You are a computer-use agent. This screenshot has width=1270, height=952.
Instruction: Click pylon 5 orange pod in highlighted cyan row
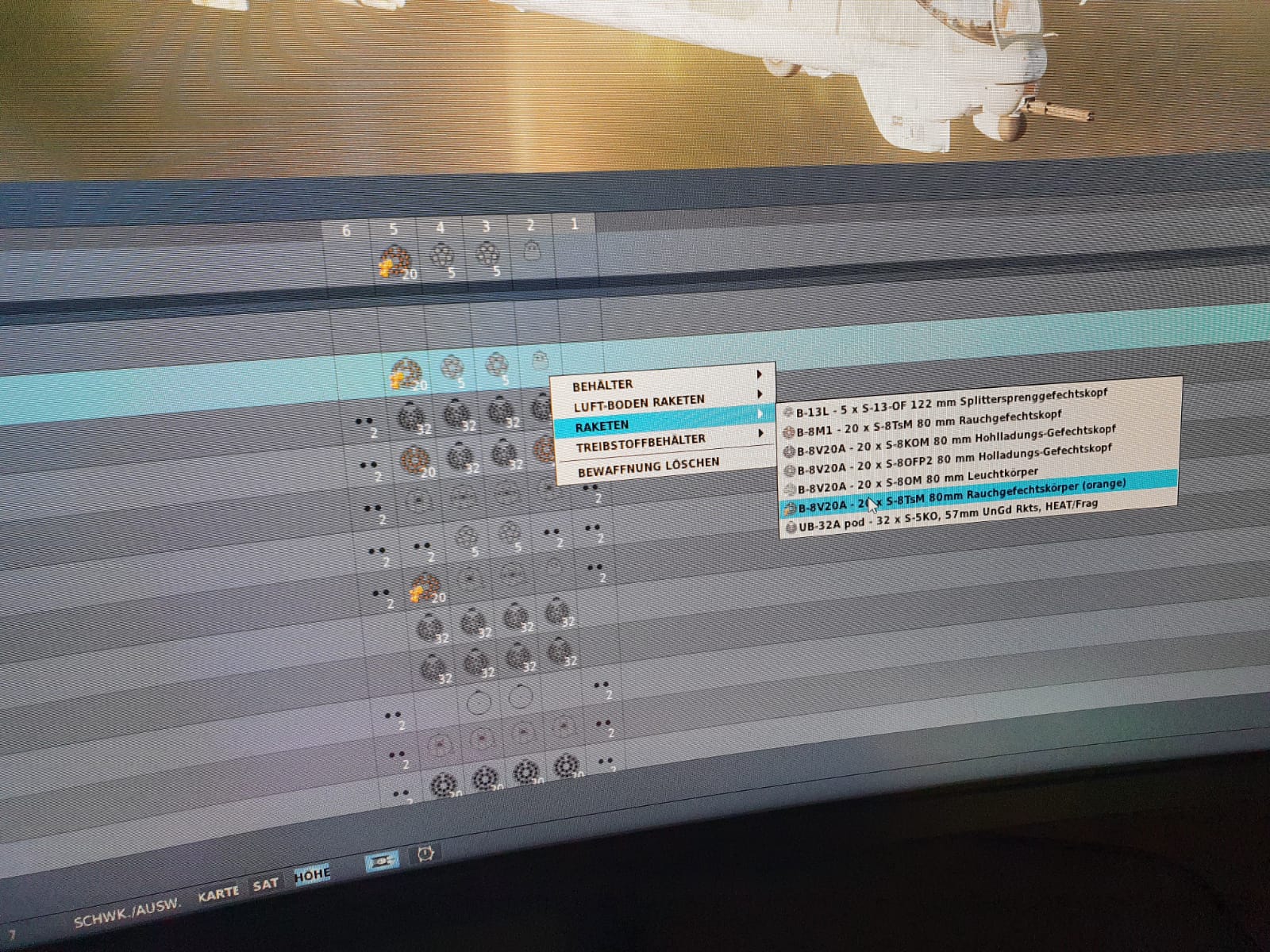[407, 374]
